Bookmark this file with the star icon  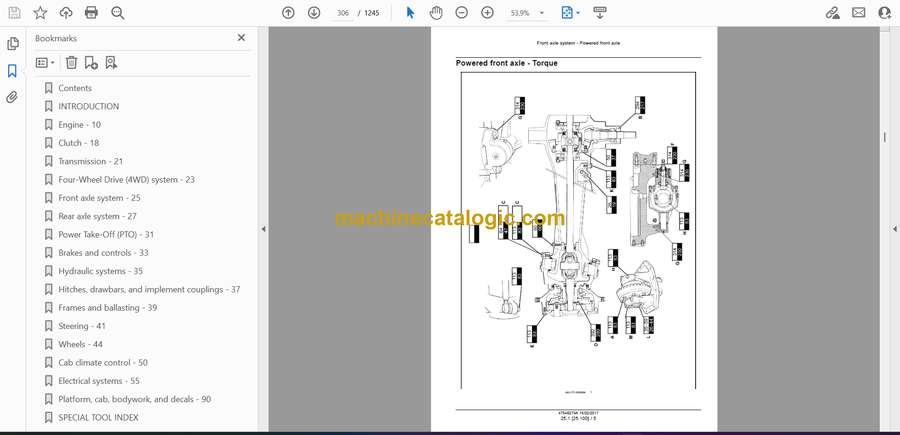40,13
